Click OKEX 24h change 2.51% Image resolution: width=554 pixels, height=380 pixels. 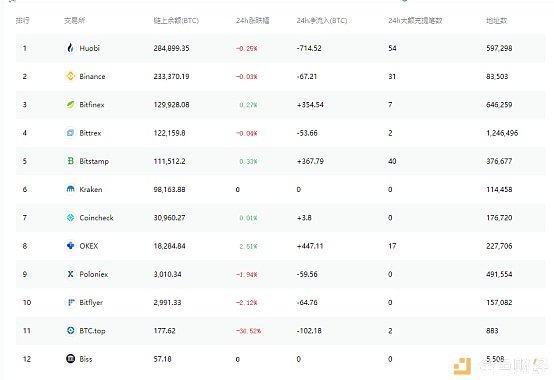click(x=248, y=246)
